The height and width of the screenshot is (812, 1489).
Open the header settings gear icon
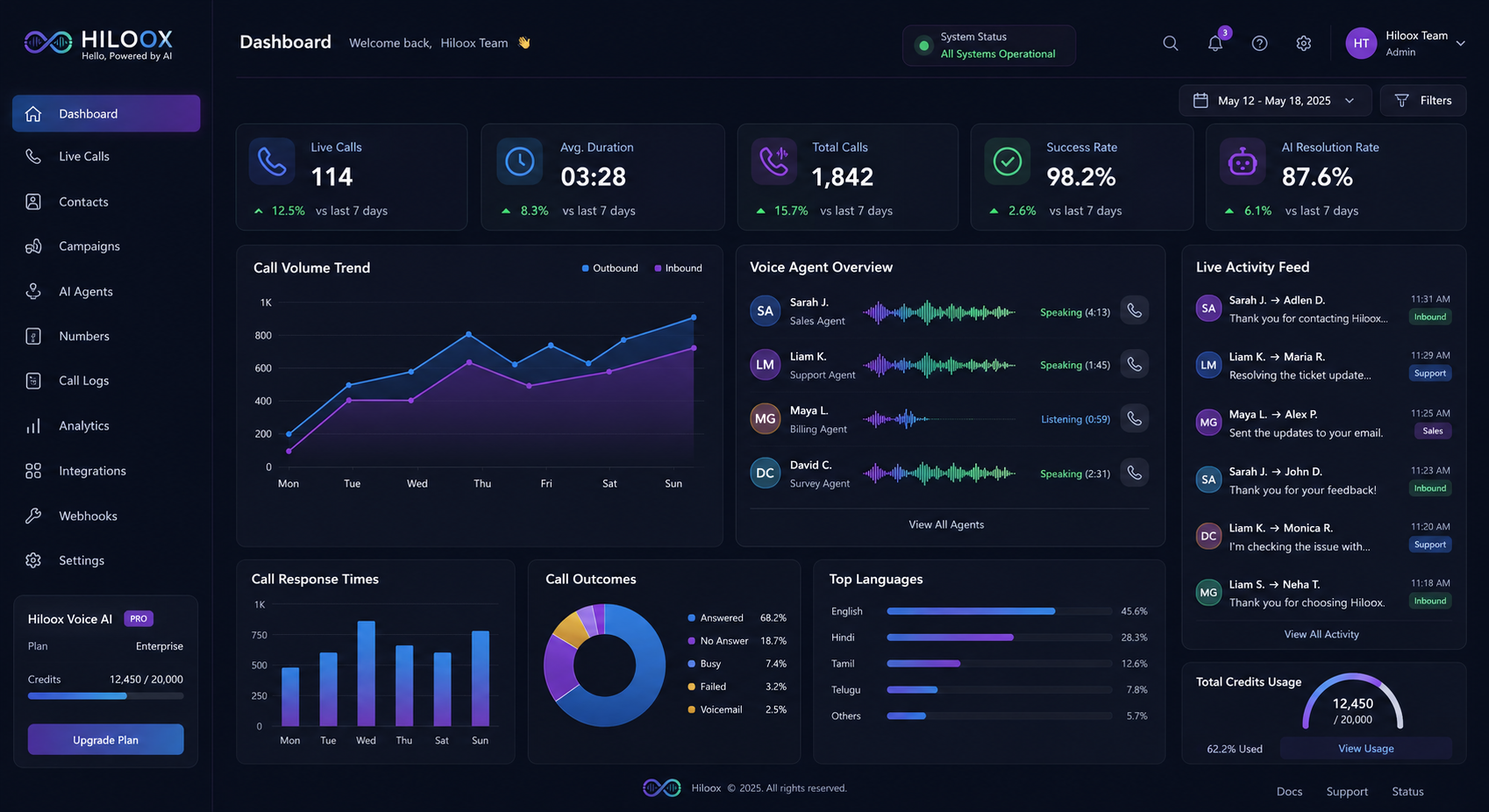[x=1304, y=43]
